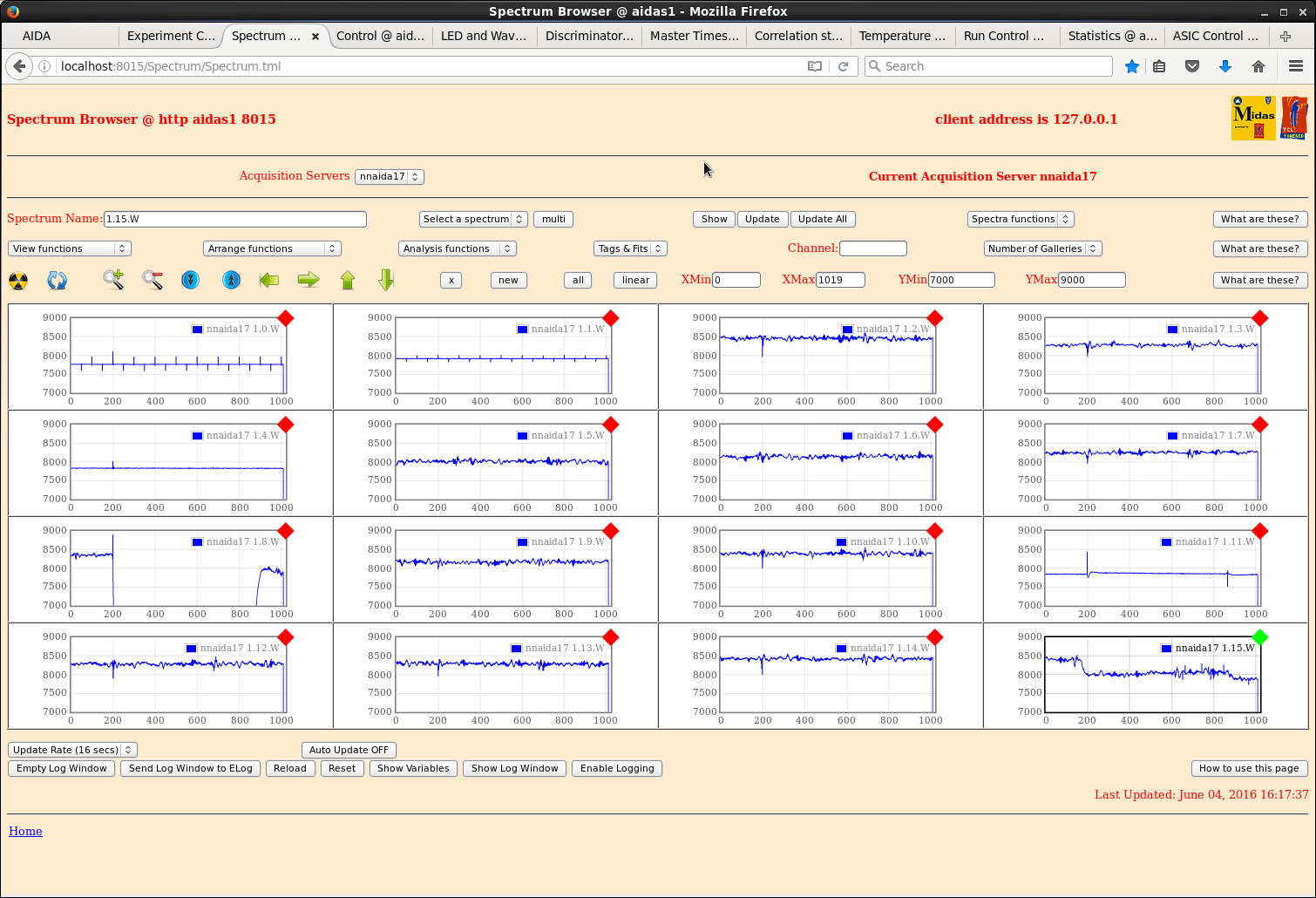Image resolution: width=1316 pixels, height=898 pixels.
Task: Open Update Rate (16 secs) dropdown
Action: point(72,750)
